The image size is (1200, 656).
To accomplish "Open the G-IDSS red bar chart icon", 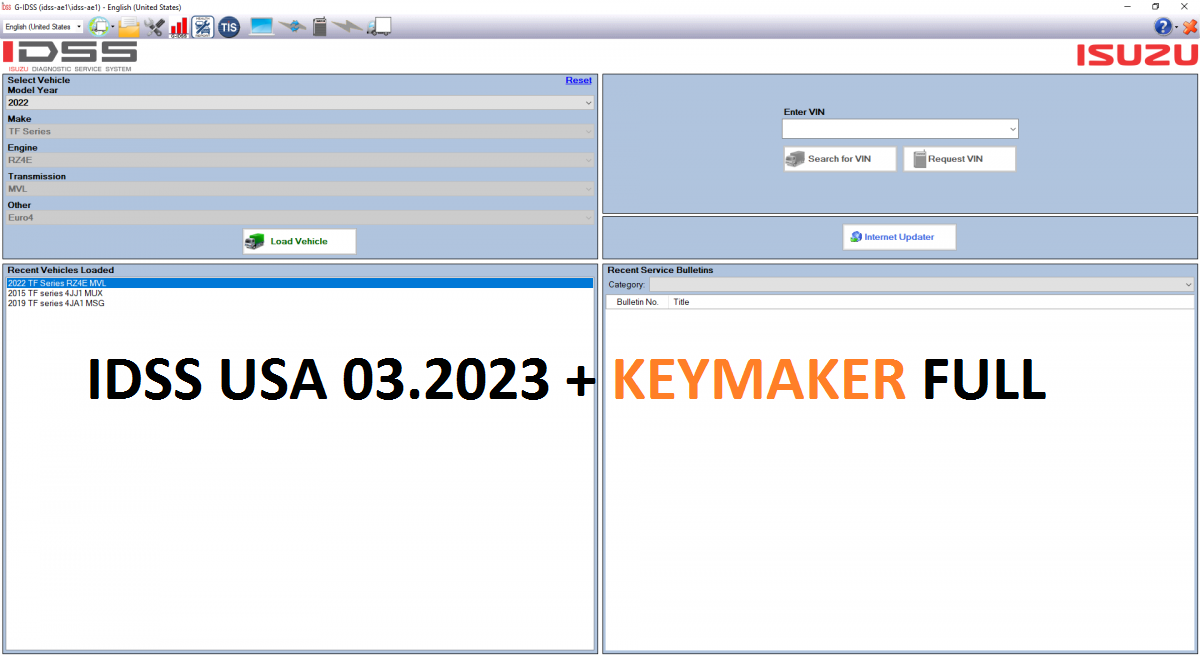I will 178,27.
